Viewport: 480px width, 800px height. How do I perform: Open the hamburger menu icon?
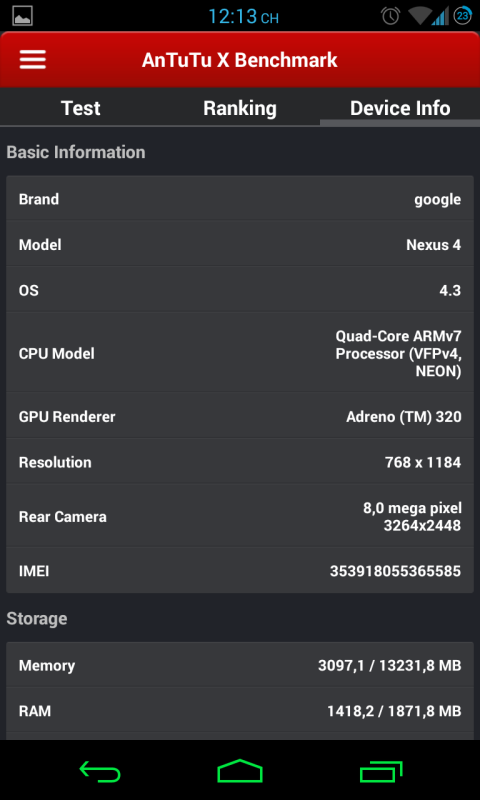(33, 60)
